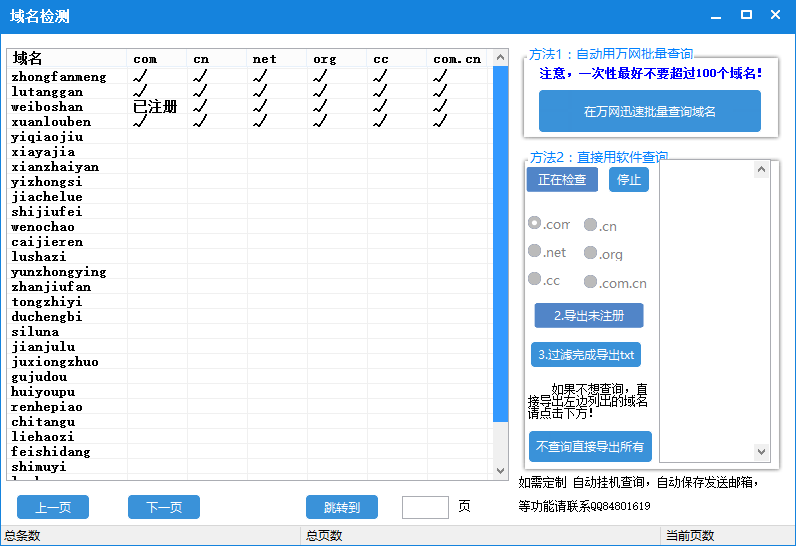Click the 域名 column header

click(x=67, y=58)
